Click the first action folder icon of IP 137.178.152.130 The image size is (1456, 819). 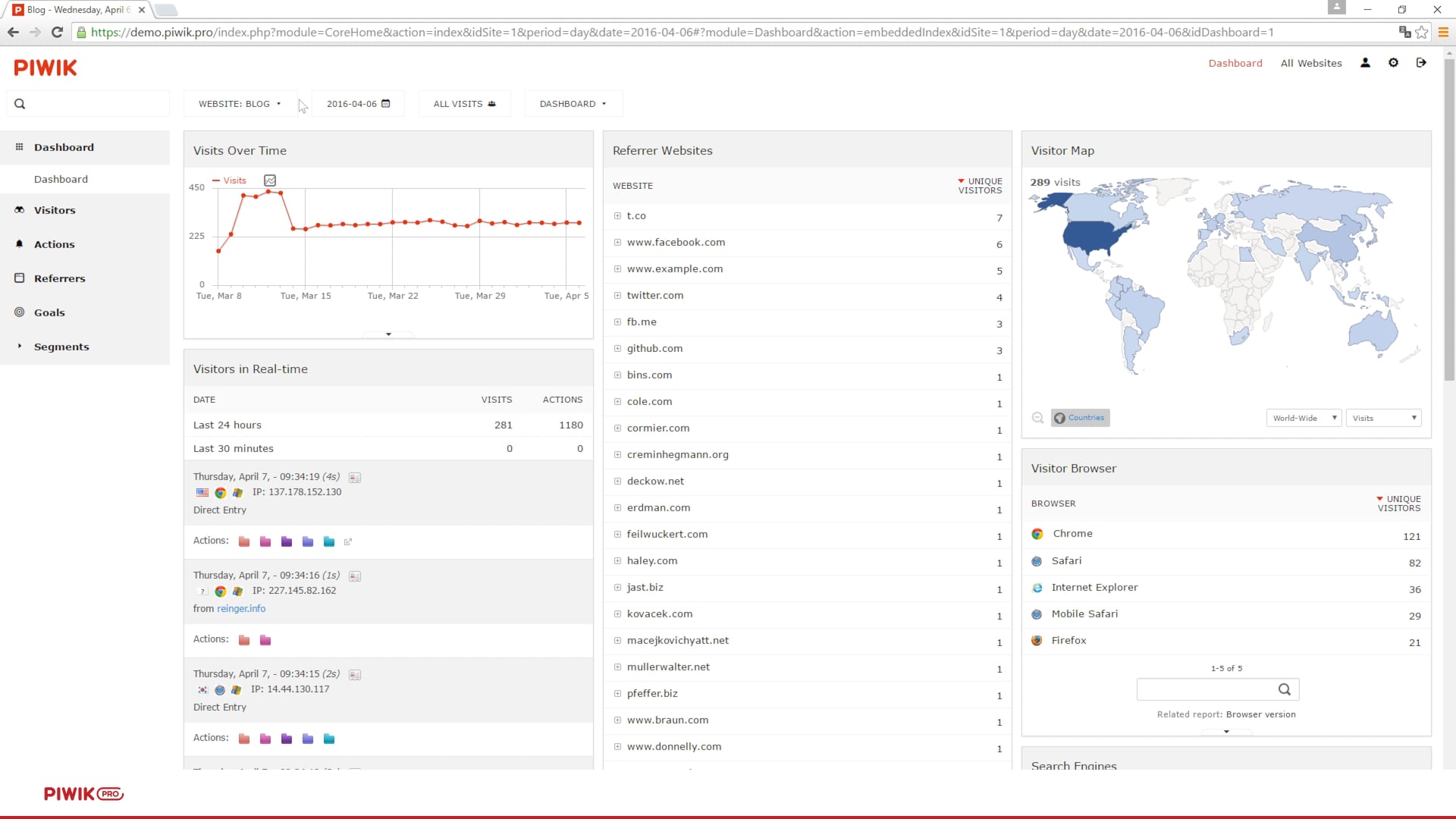point(244,541)
